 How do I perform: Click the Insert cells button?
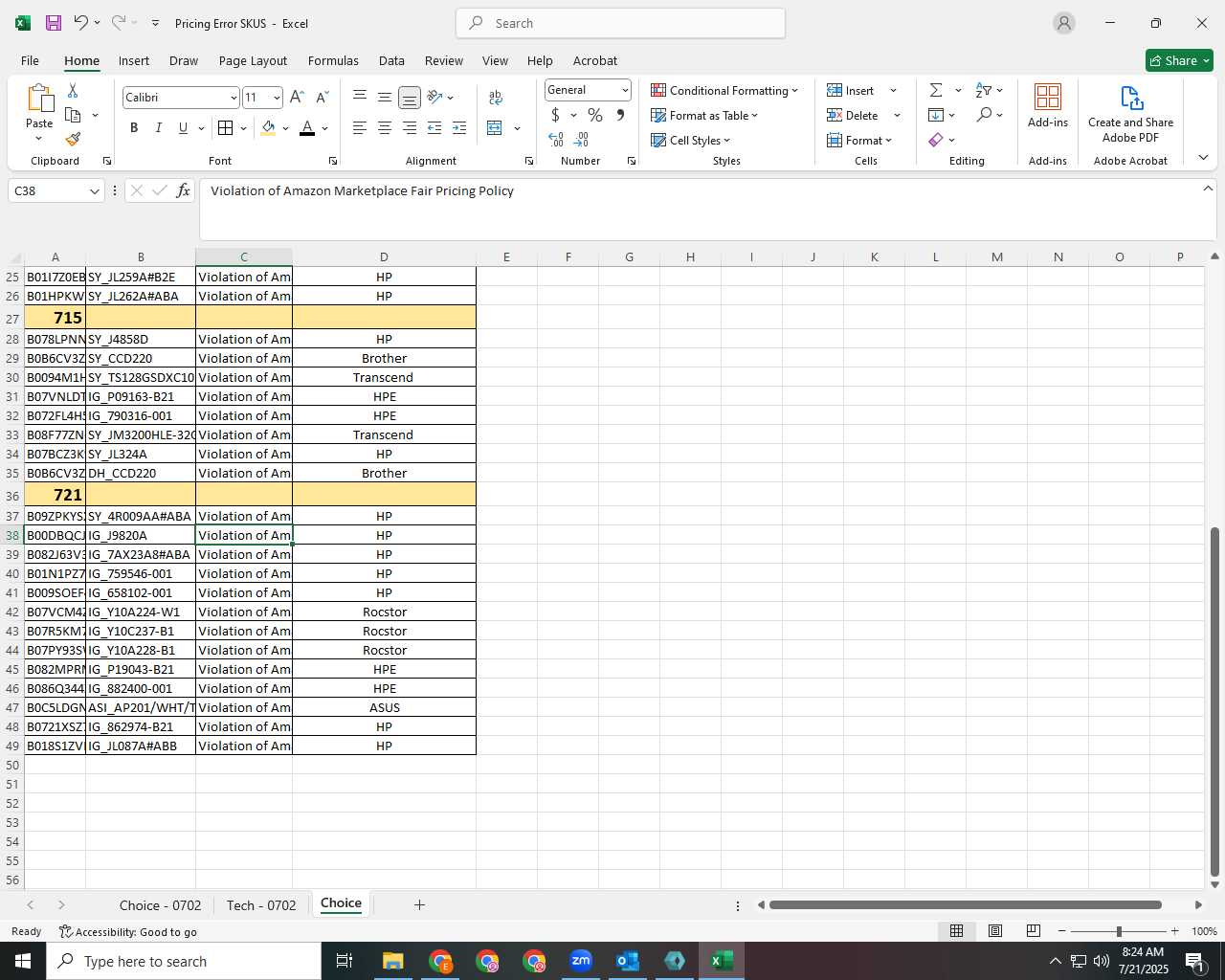point(851,90)
